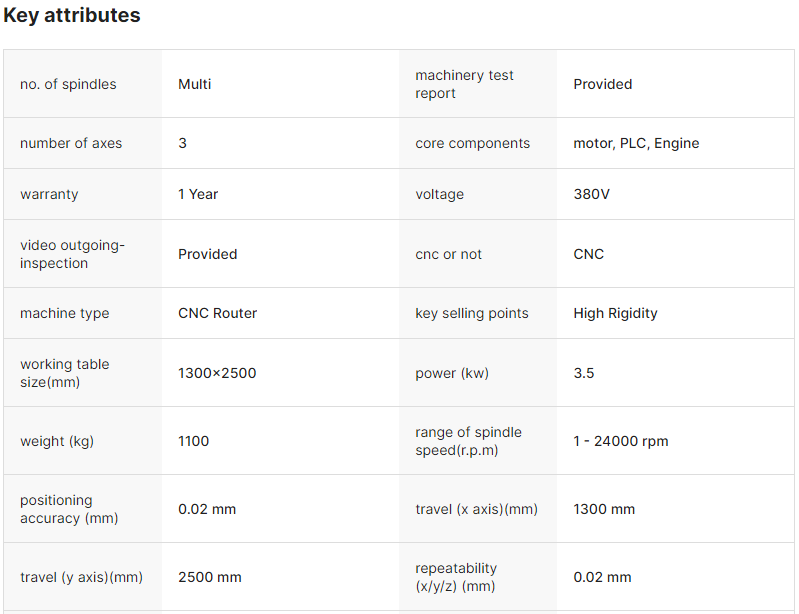Select the "Multi" spindles value
The width and height of the screenshot is (799, 614).
pos(195,84)
